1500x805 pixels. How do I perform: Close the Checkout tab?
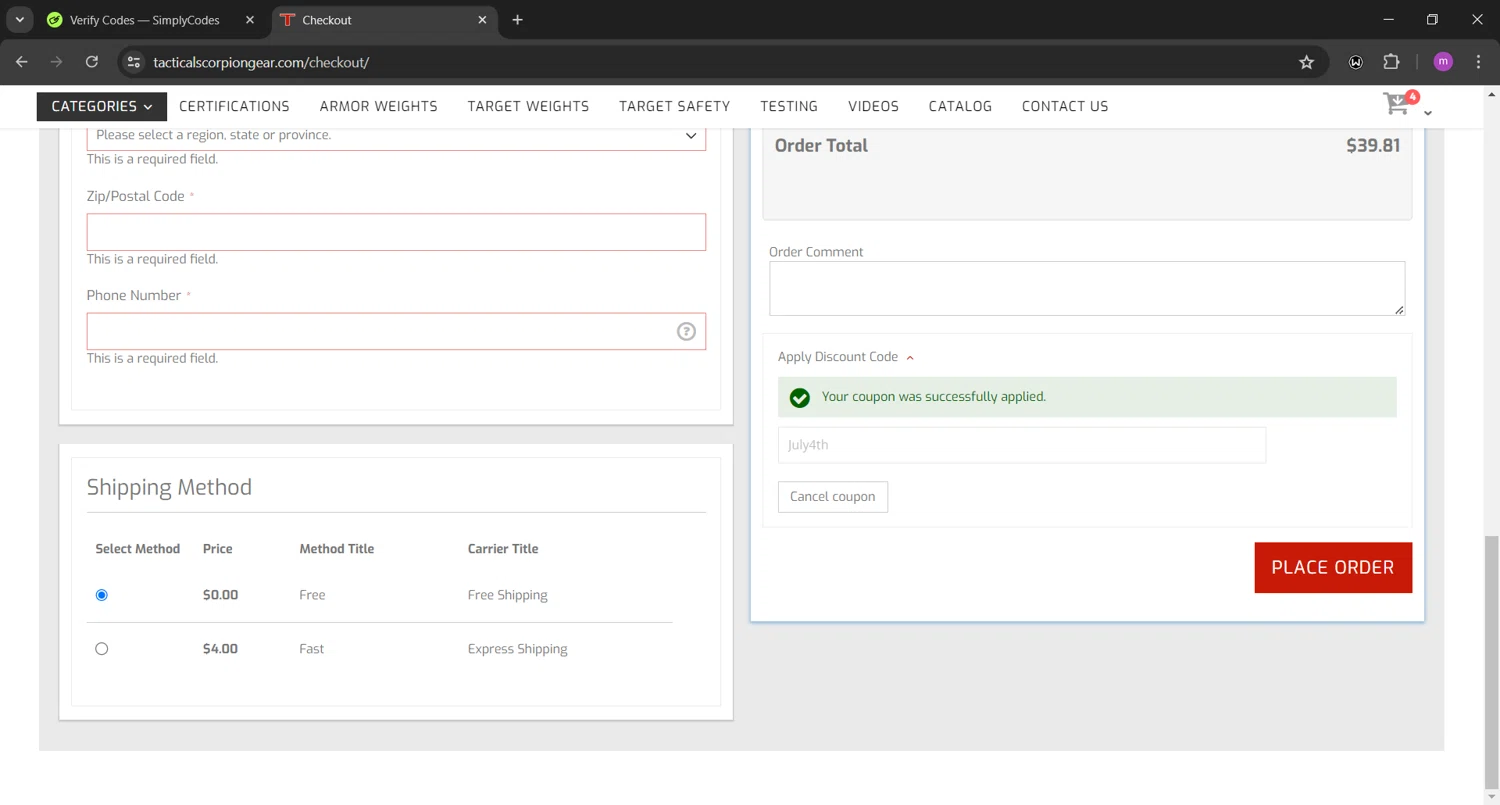[x=482, y=20]
